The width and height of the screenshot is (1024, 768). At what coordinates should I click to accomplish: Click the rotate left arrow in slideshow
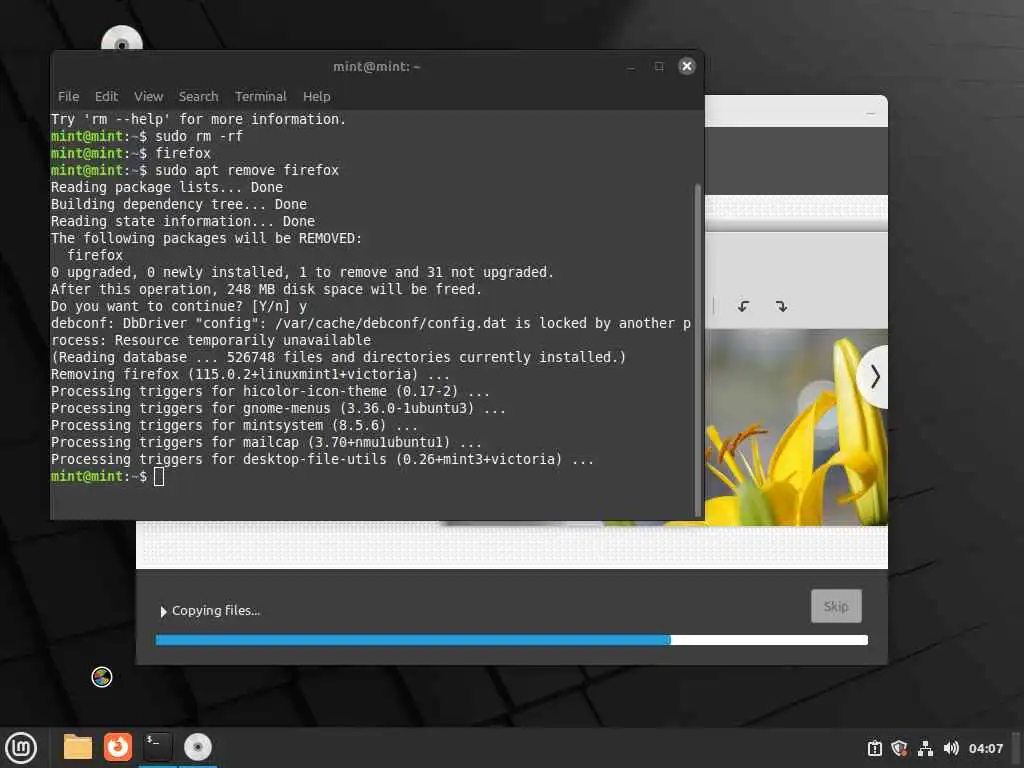coord(743,306)
